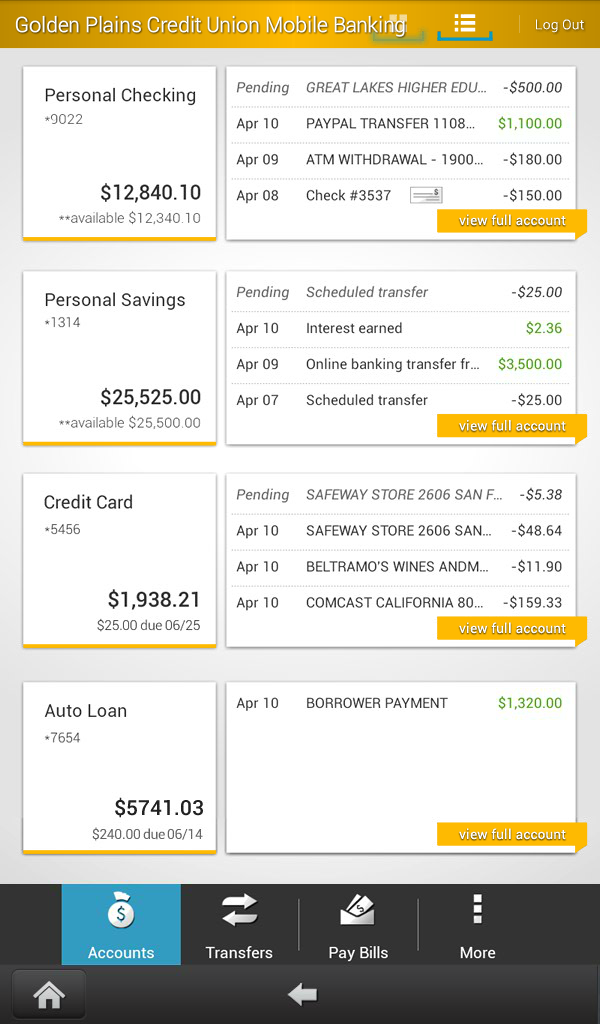Switch to the Transfers tab
The image size is (600, 1024).
tap(239, 924)
